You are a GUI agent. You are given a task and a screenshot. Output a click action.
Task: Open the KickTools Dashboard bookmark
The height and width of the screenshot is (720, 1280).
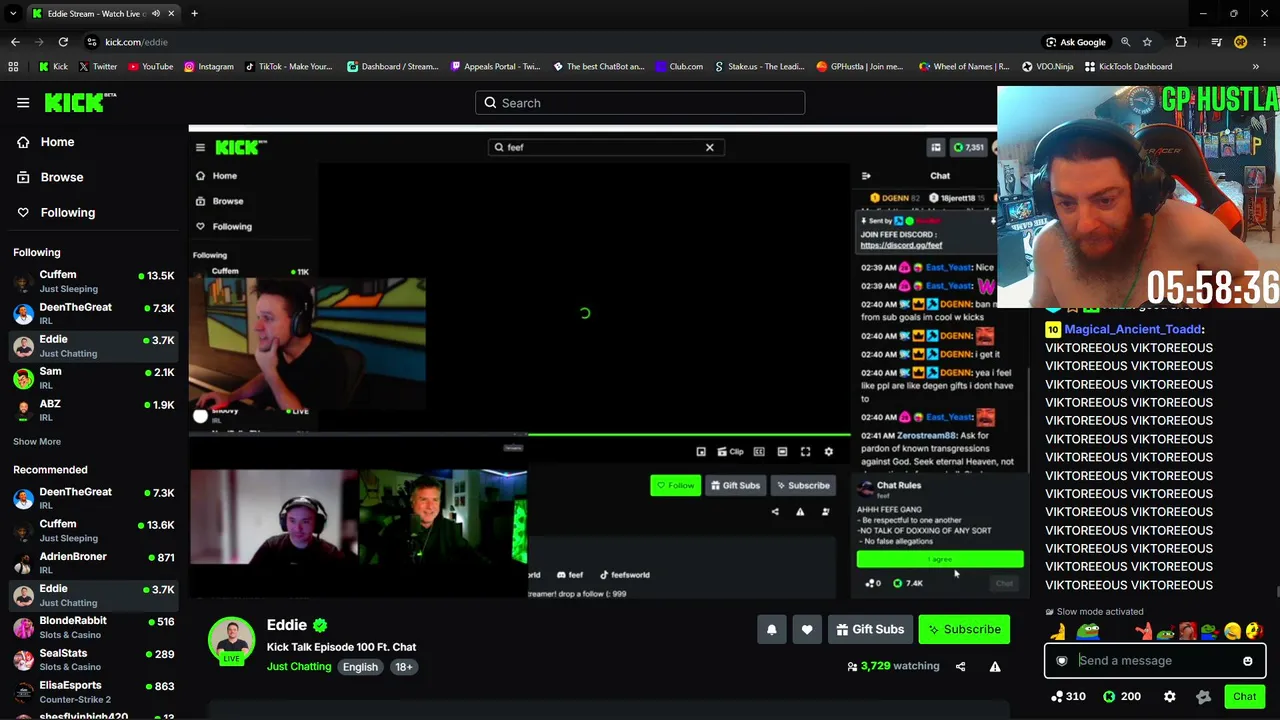pyautogui.click(x=1127, y=67)
